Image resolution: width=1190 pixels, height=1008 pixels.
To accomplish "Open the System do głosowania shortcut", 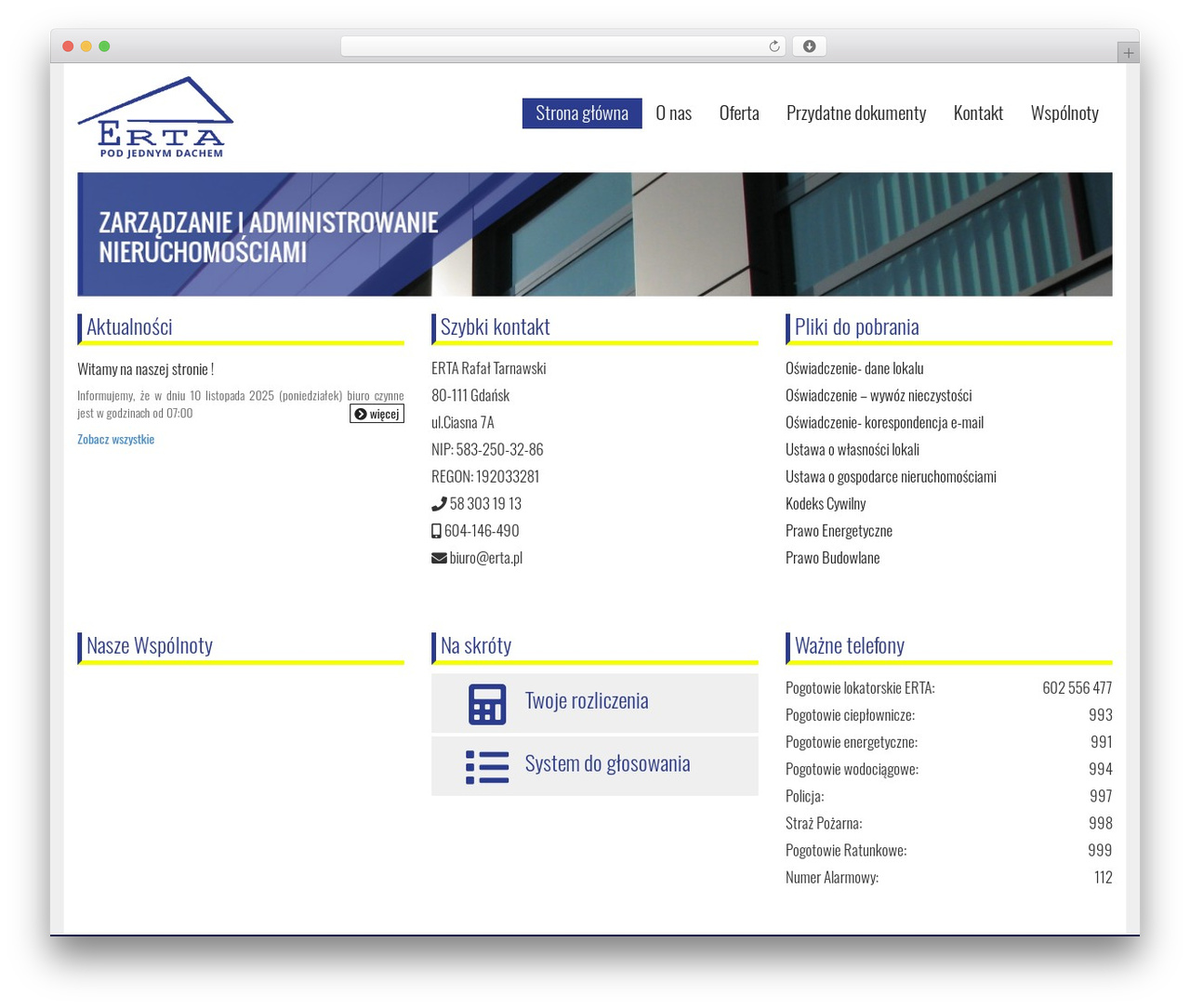I will tap(595, 766).
